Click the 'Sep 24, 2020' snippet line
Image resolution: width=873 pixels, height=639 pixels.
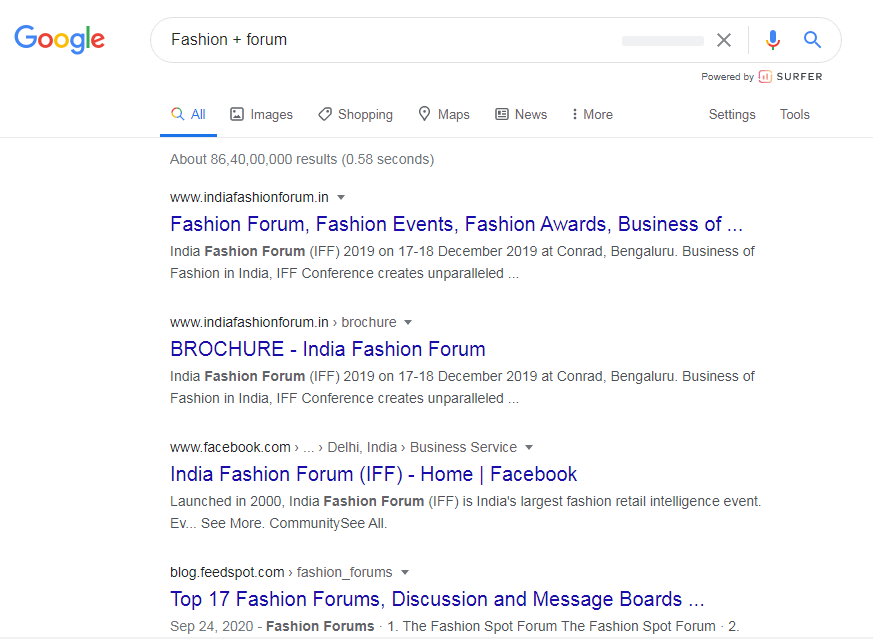[x=454, y=627]
